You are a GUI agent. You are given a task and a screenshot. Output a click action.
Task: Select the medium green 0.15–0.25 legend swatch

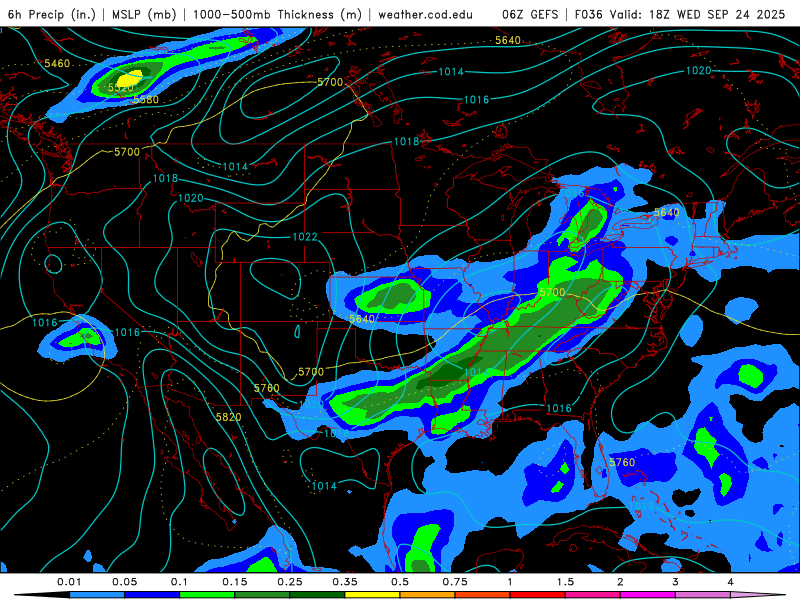tap(262, 595)
